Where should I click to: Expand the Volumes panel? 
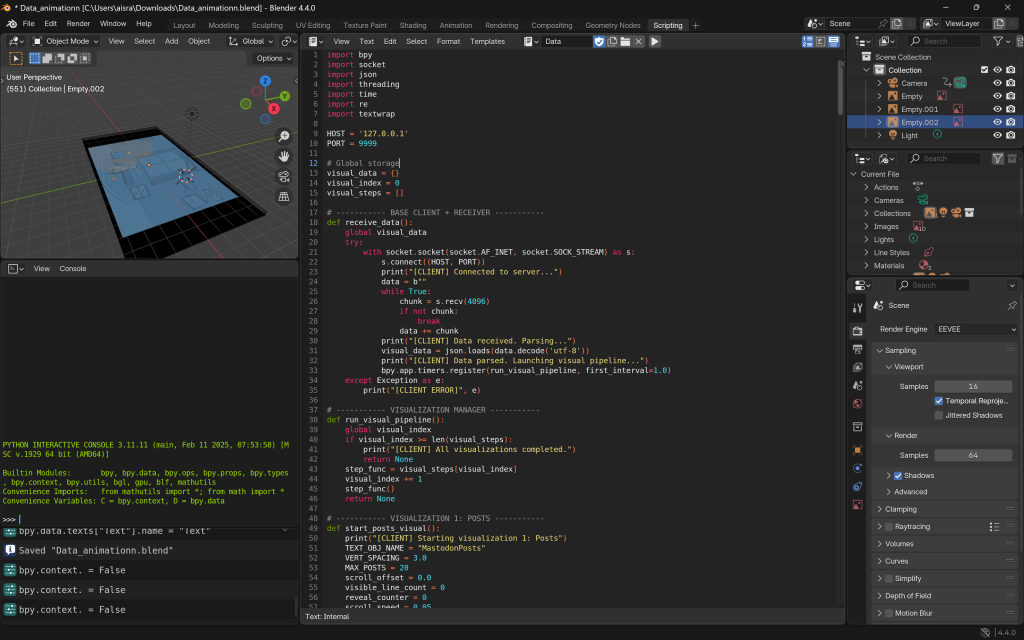(944, 544)
